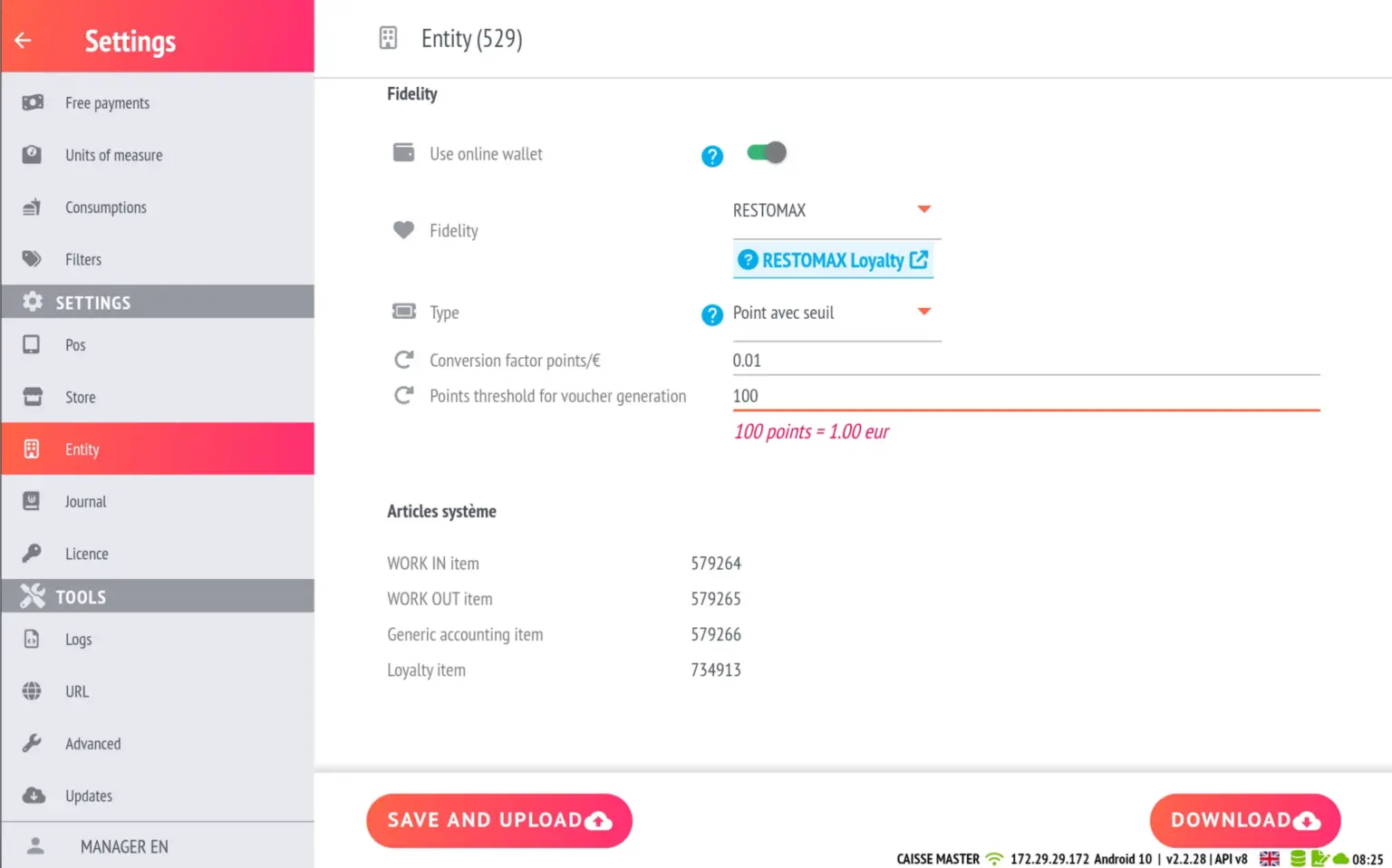Expand the RESTOMAX fidelity dropdown
This screenshot has width=1392, height=868.
pos(836,210)
